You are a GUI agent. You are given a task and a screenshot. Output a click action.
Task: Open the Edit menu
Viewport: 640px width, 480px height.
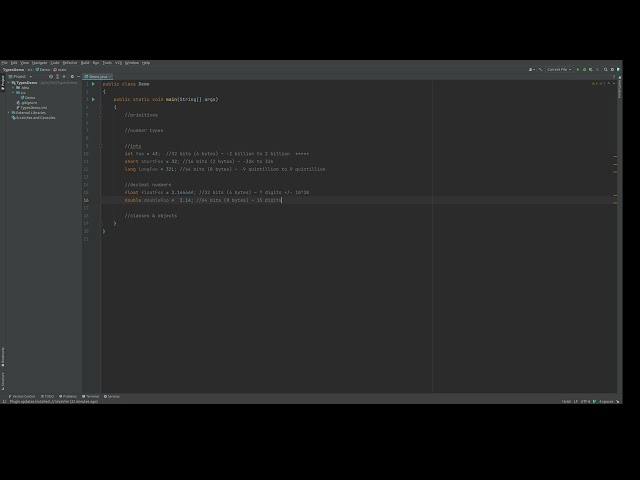[x=14, y=63]
